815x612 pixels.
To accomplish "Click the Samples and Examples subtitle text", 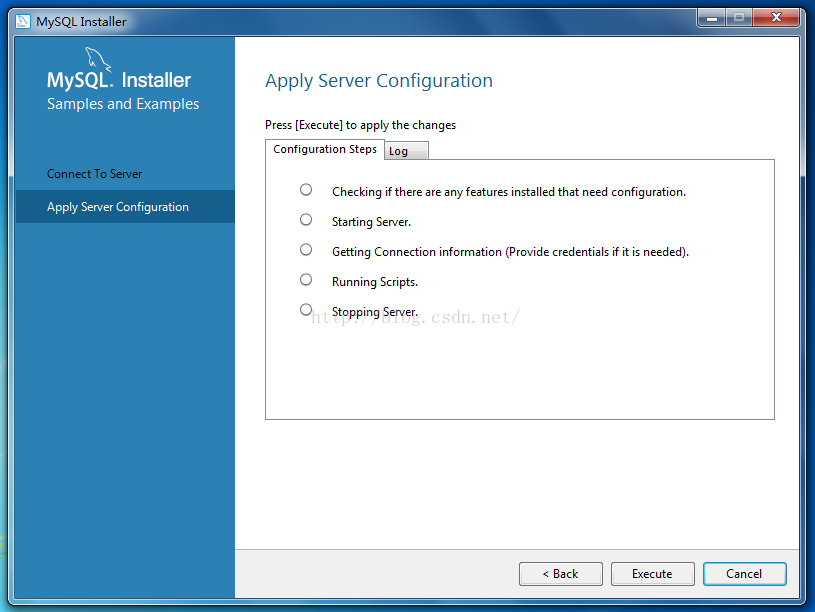I will coord(123,104).
